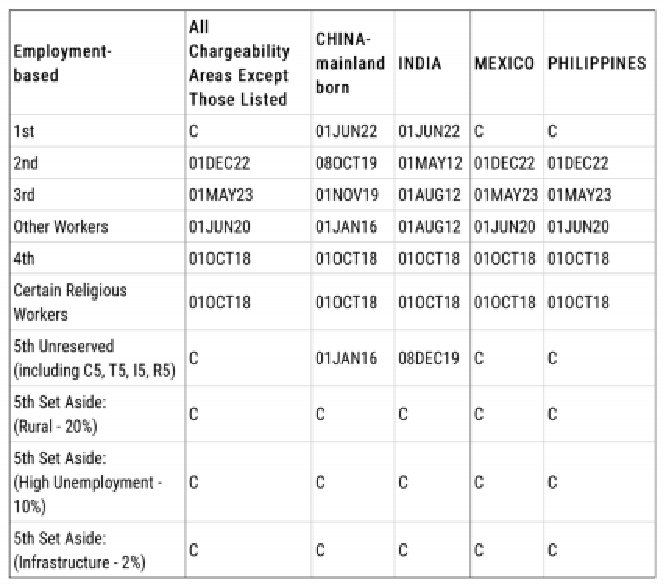Click the MEXICO column header
Screen dimensions: 667x588
504,62
